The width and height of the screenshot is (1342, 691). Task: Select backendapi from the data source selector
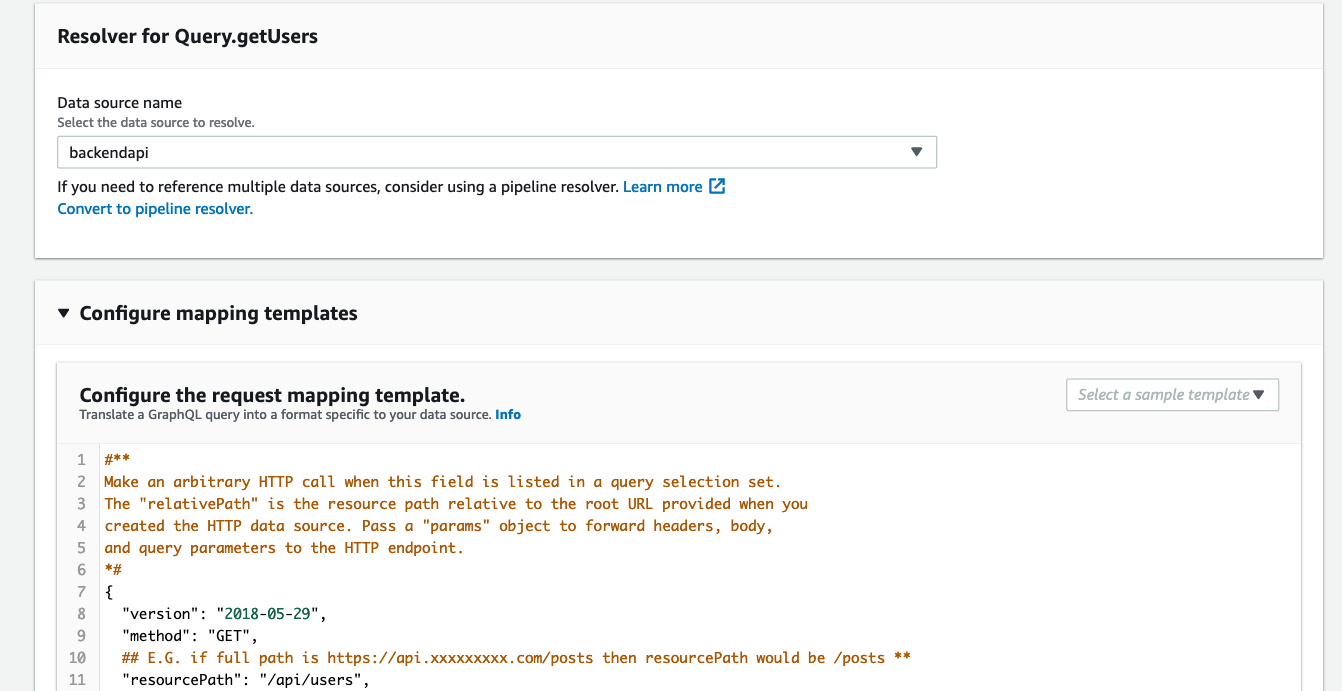[x=497, y=151]
